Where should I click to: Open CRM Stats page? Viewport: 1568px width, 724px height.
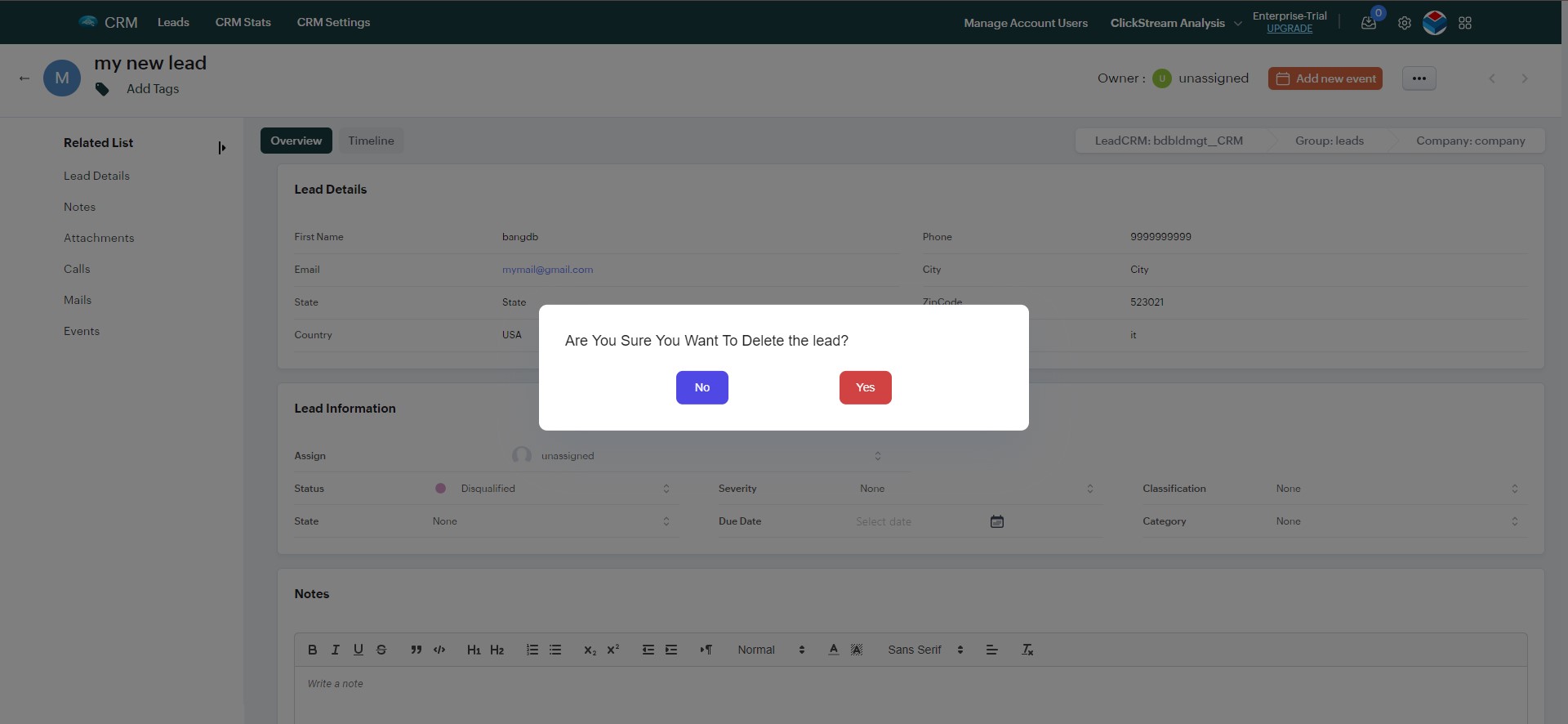[243, 22]
